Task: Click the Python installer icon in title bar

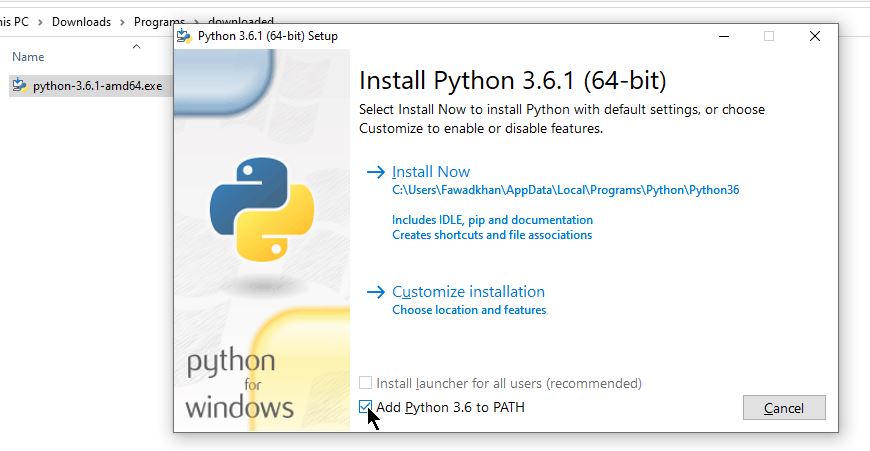Action: click(184, 36)
